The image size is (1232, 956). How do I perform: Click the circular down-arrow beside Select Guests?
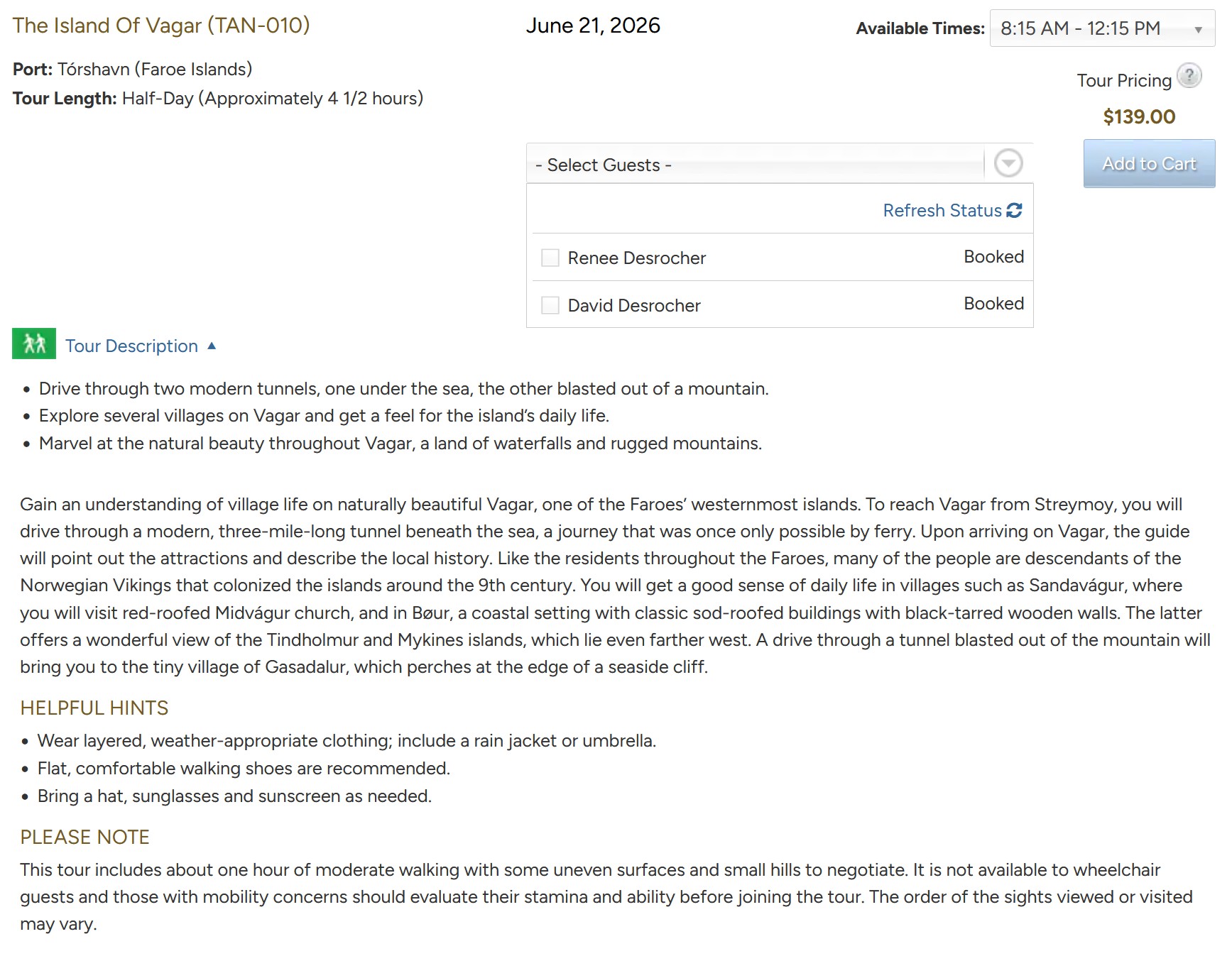tap(1008, 163)
